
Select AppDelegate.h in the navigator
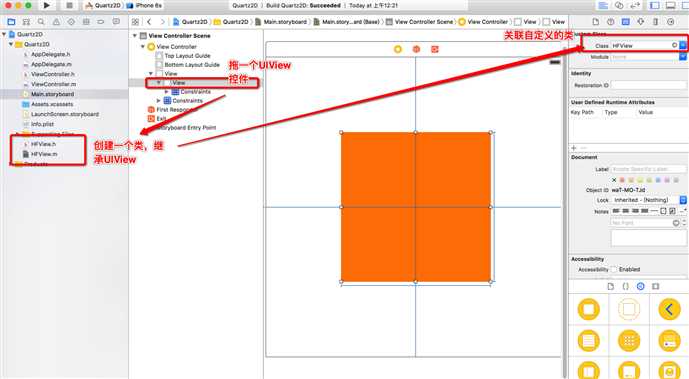51,54
